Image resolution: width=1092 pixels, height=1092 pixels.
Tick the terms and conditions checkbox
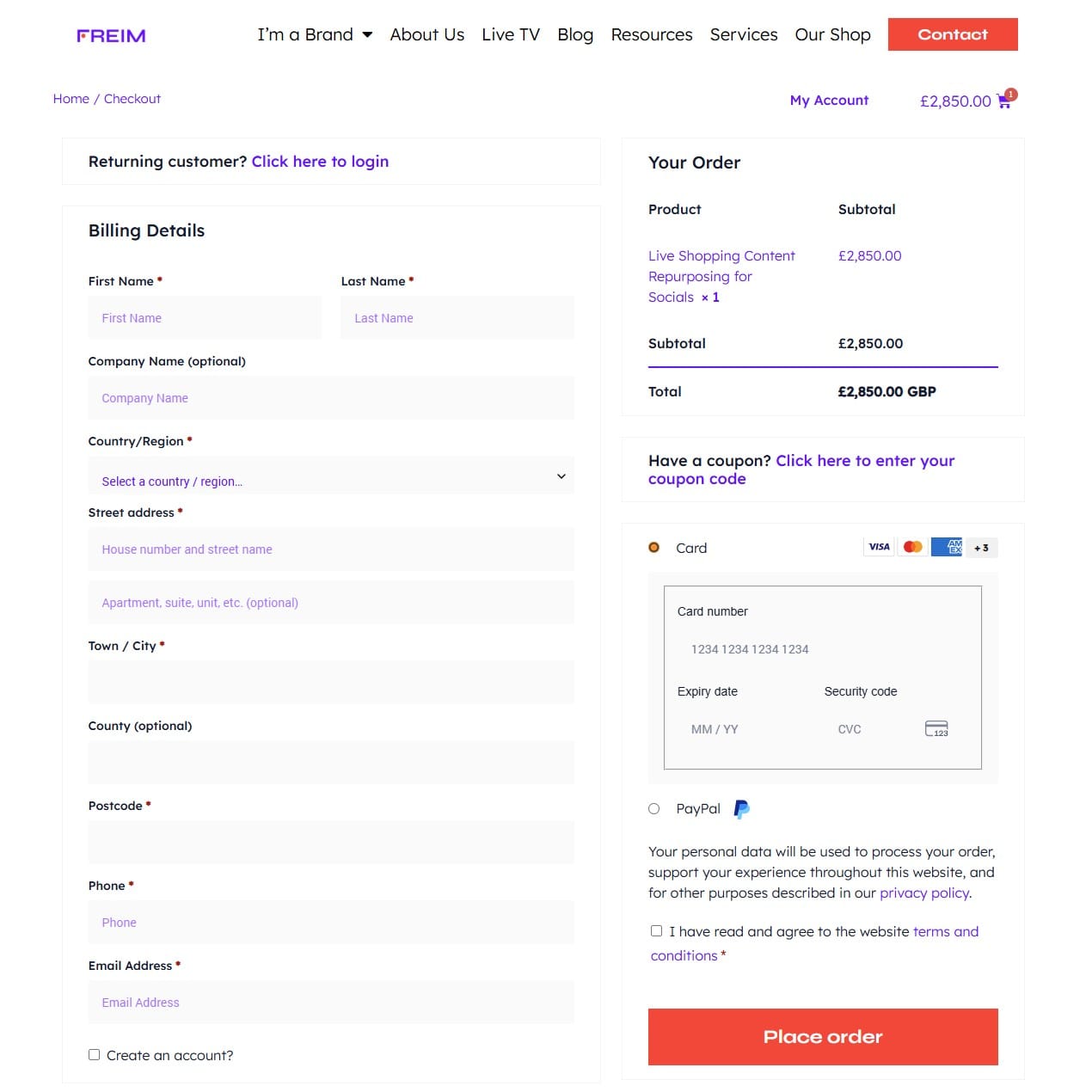pos(657,931)
